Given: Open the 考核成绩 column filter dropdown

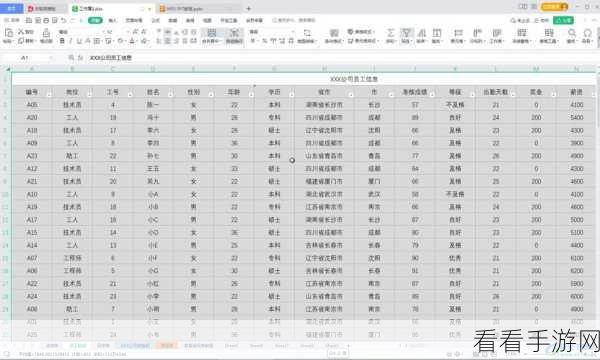Looking at the screenshot, I should pyautogui.click(x=432, y=94).
